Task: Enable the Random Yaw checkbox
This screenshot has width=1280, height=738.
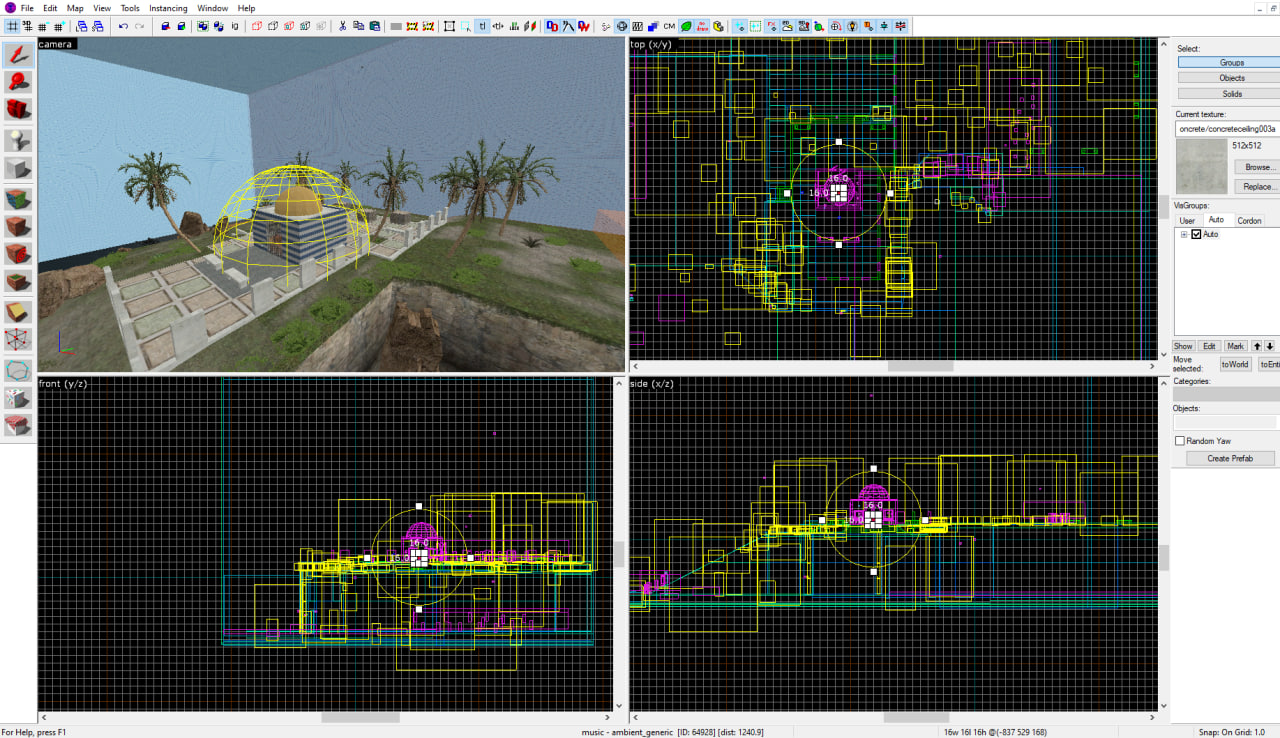Action: click(1180, 441)
